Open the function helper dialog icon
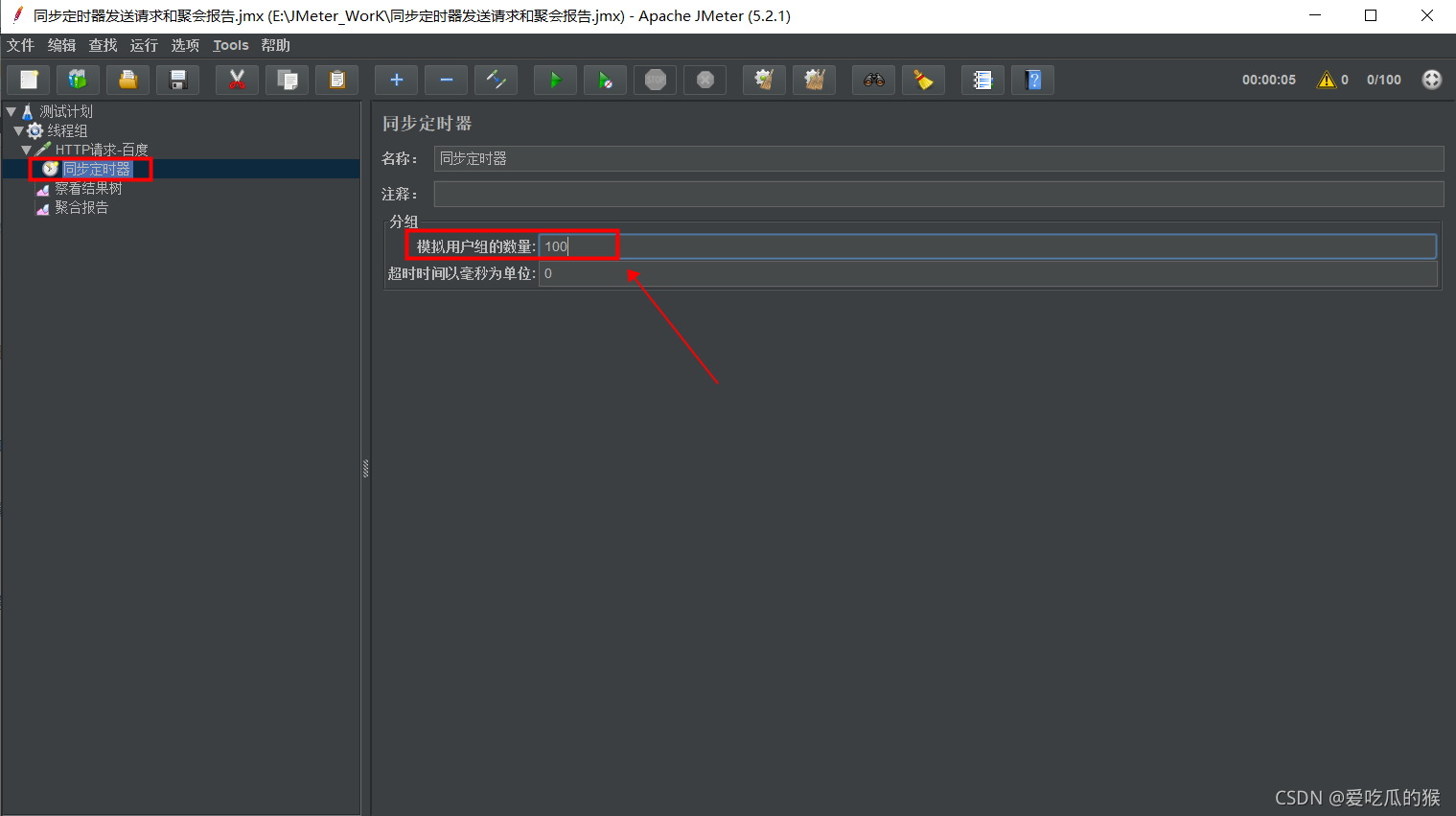 tap(983, 80)
